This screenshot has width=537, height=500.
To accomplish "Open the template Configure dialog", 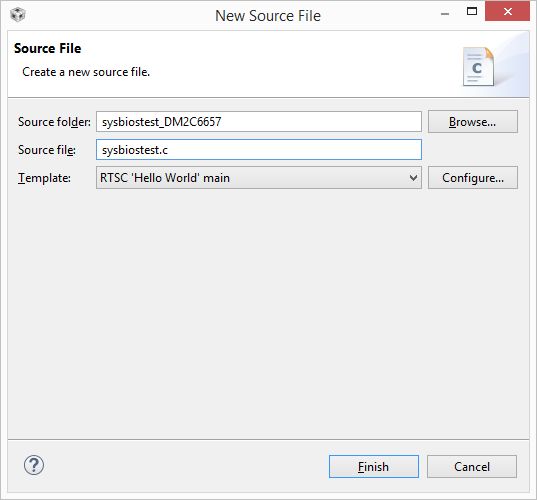I will [473, 178].
